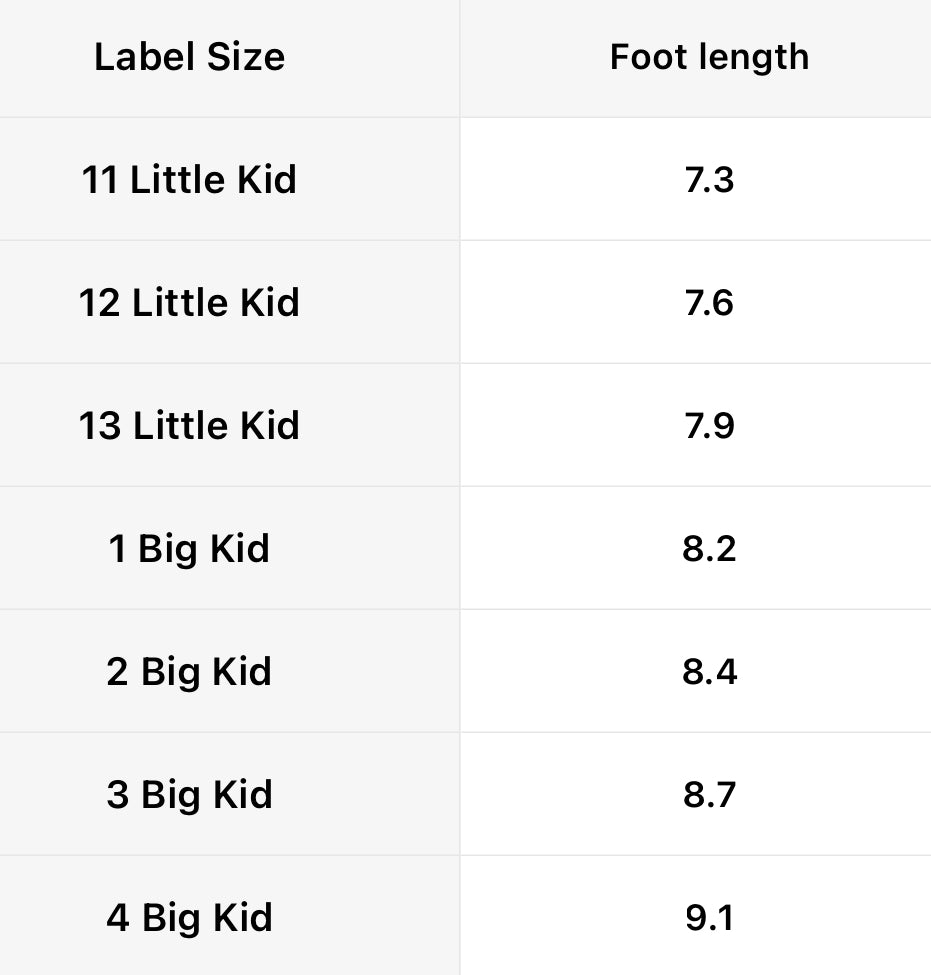The width and height of the screenshot is (931, 975).
Task: Click the 7.9 foot length value
Action: (709, 426)
